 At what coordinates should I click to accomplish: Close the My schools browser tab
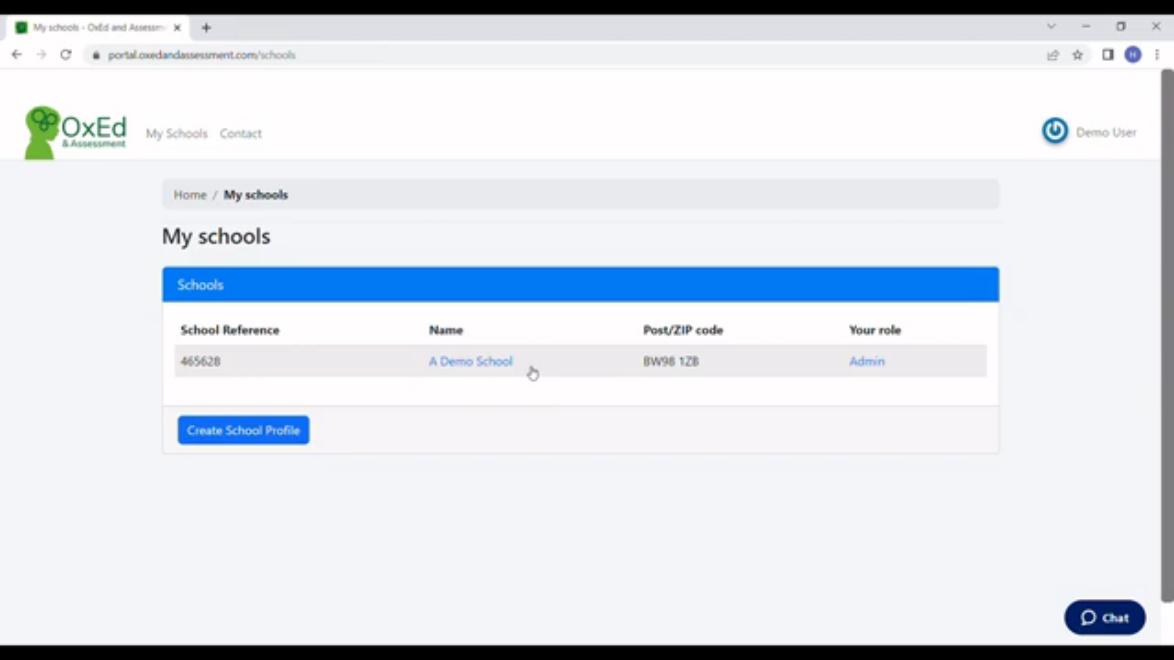(x=178, y=28)
